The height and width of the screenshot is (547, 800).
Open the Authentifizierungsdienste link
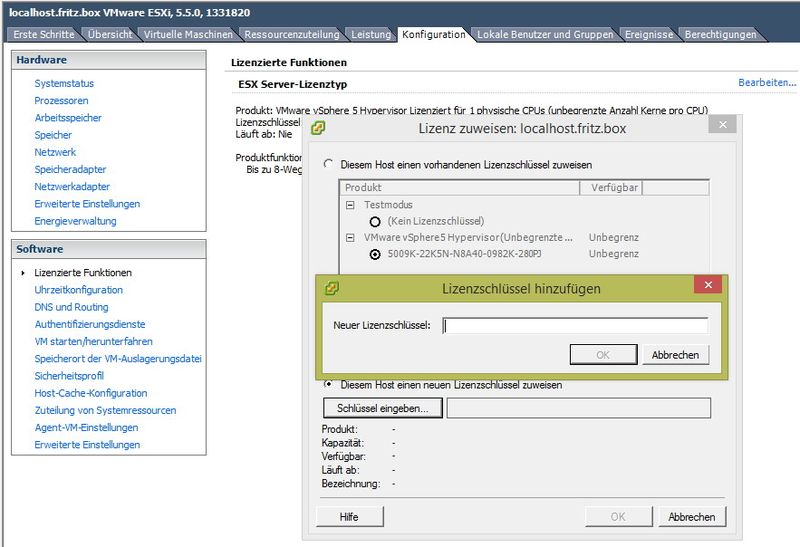pyautogui.click(x=90, y=325)
